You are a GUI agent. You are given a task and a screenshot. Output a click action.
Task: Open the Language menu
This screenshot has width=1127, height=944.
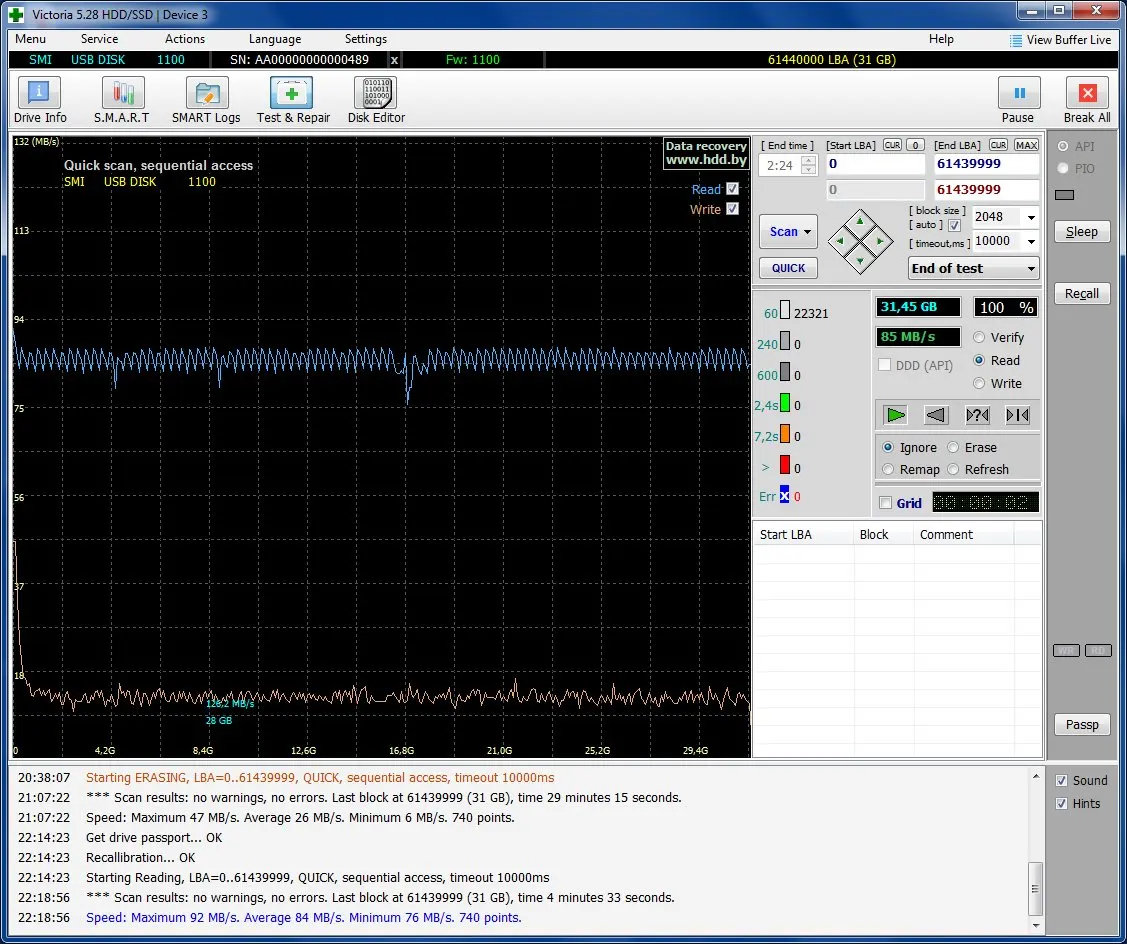click(274, 39)
